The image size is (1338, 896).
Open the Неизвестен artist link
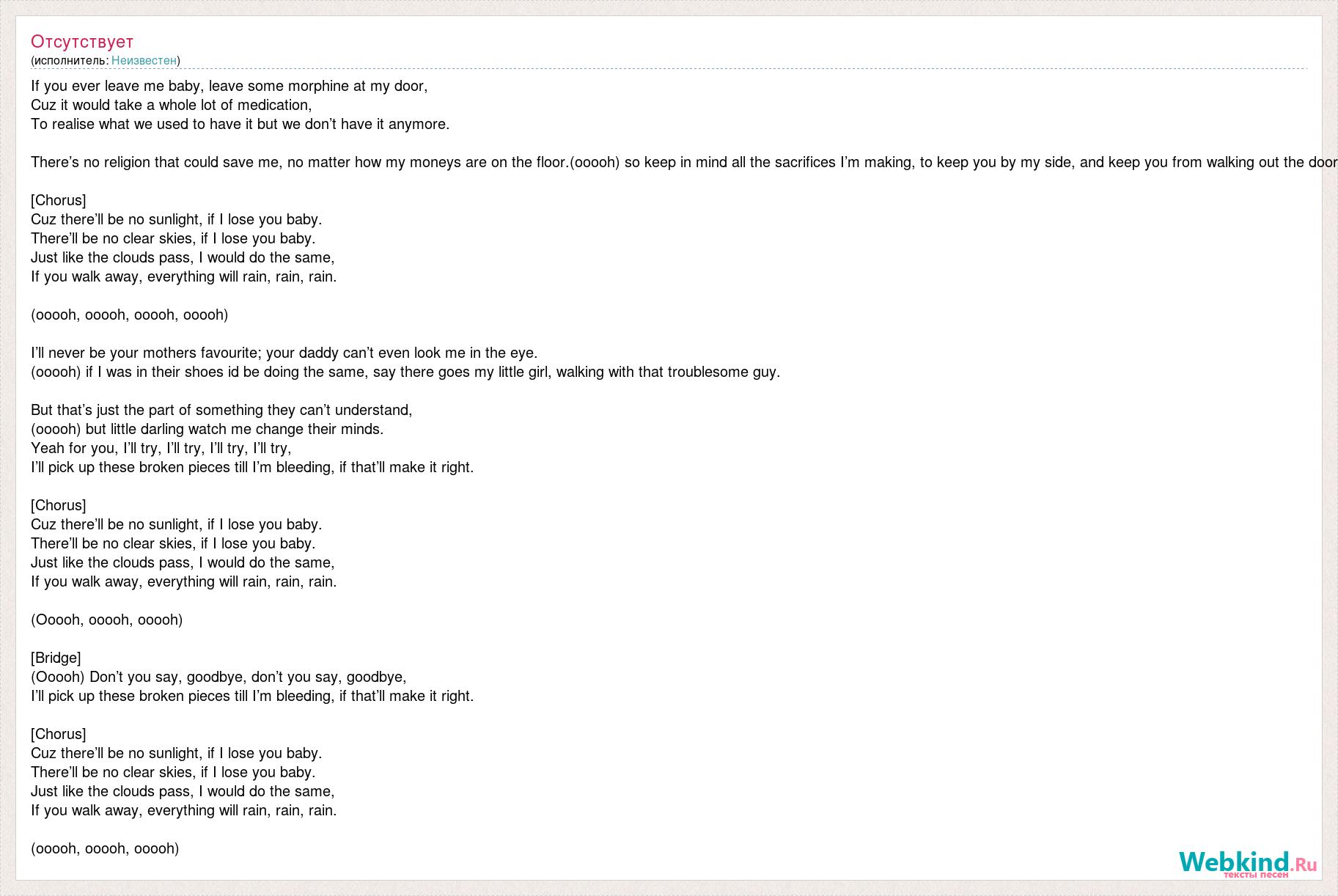coord(144,60)
